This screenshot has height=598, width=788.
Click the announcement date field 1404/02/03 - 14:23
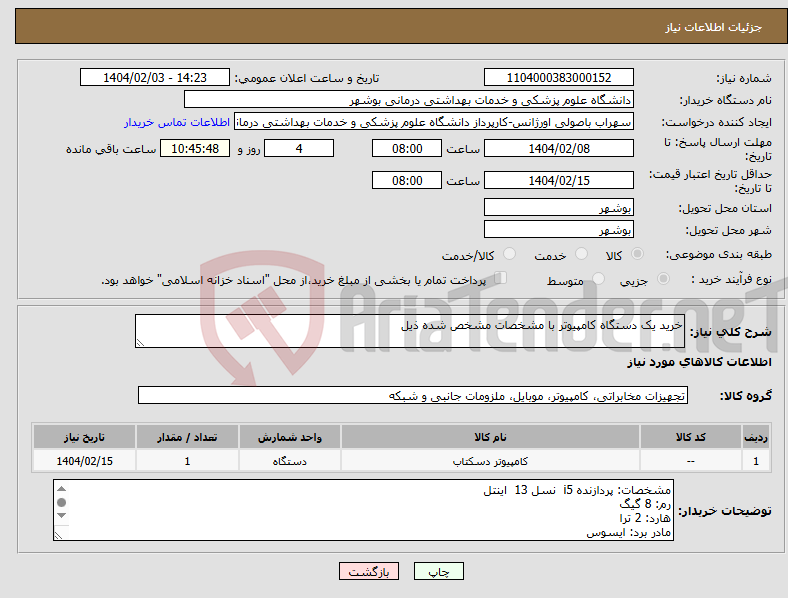155,77
